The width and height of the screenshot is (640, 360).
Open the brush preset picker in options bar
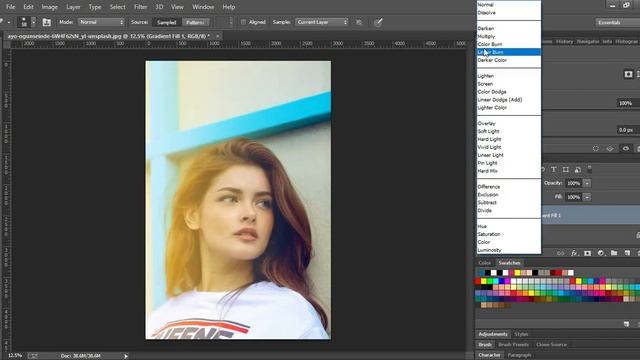24,22
